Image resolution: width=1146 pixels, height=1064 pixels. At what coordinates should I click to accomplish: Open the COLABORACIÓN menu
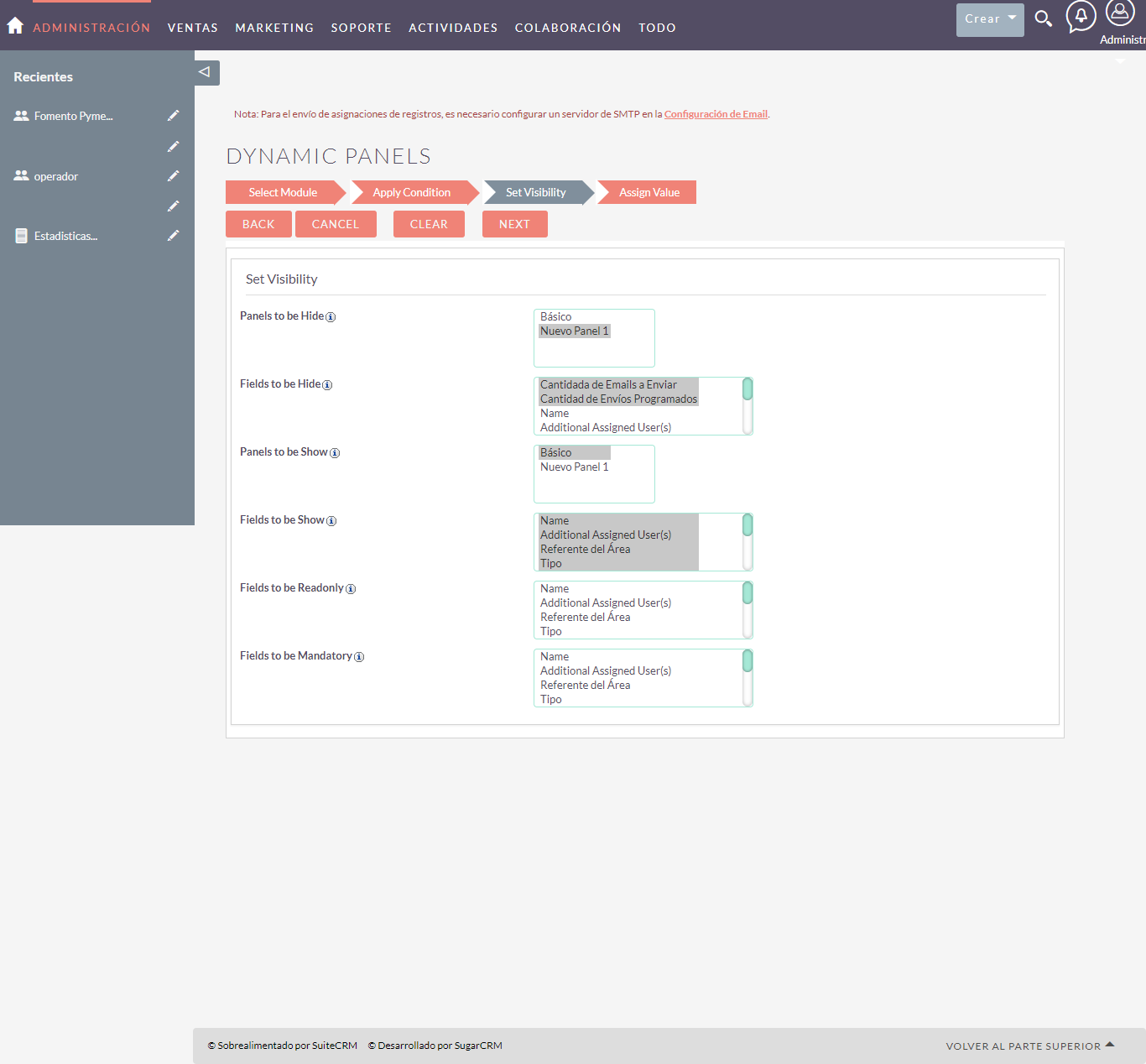click(x=568, y=28)
